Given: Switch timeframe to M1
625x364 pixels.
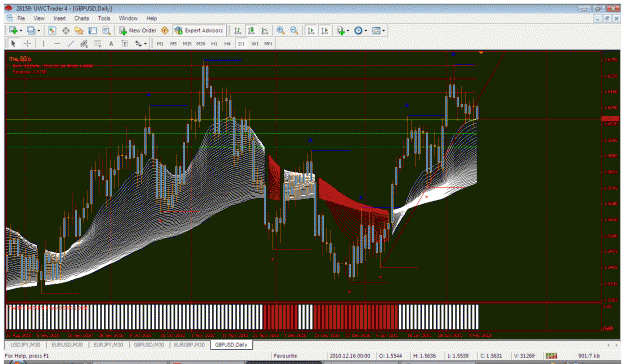Looking at the screenshot, I should click(x=160, y=43).
